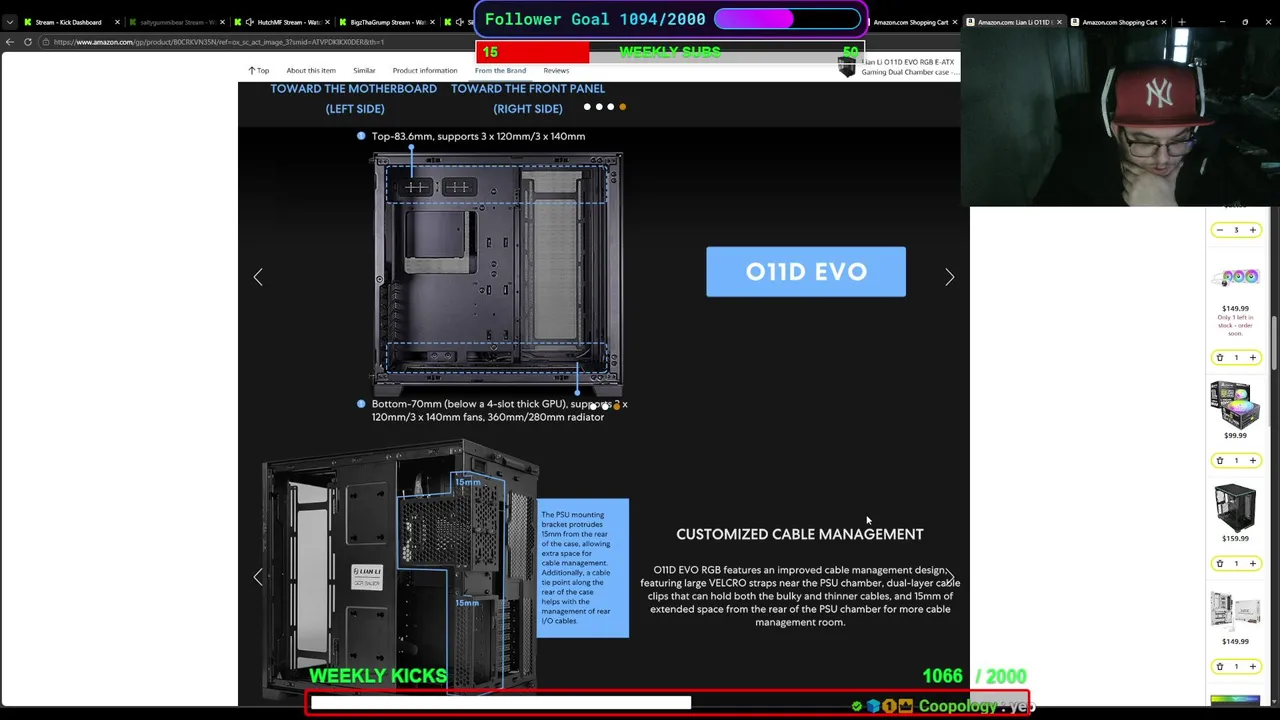Remove the $159.99 case from cart
Image resolution: width=1280 pixels, height=720 pixels.
1219,563
